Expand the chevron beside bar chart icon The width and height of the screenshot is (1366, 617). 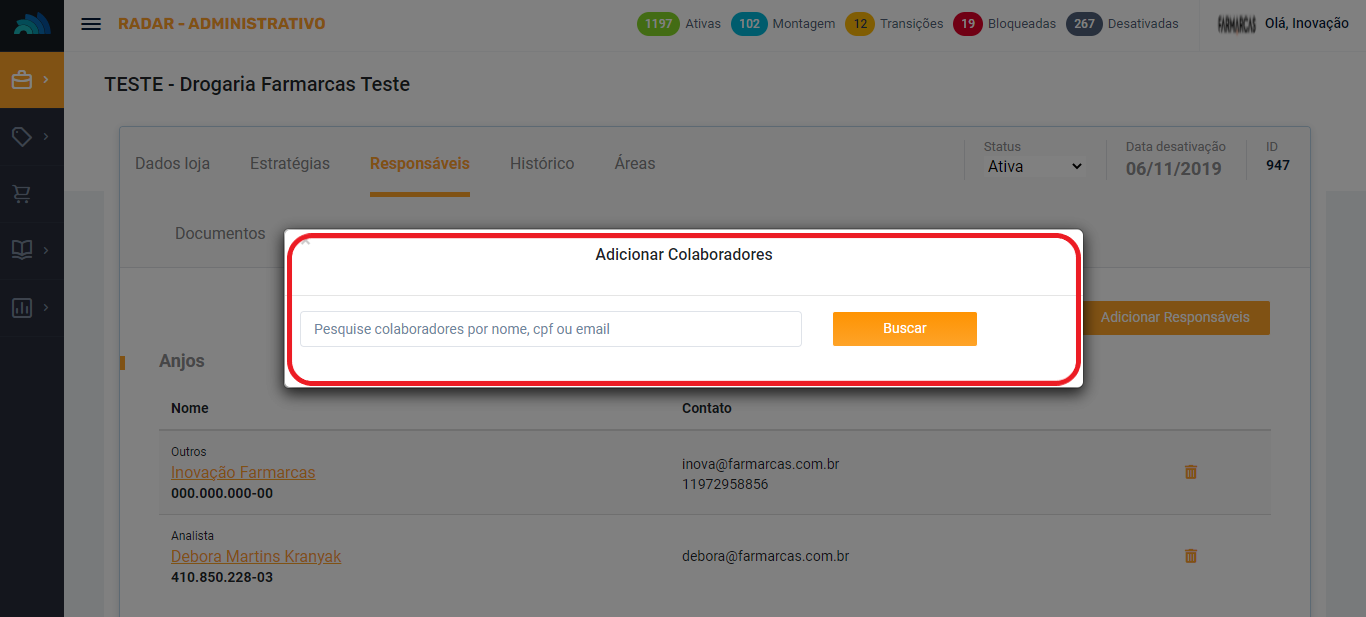[46, 308]
